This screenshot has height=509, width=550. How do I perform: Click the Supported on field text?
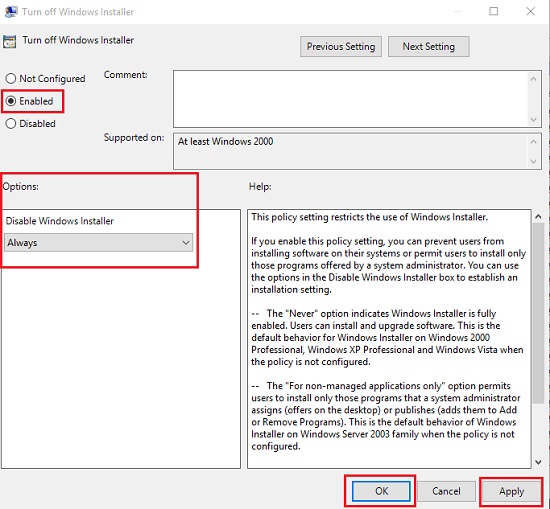pos(226,141)
